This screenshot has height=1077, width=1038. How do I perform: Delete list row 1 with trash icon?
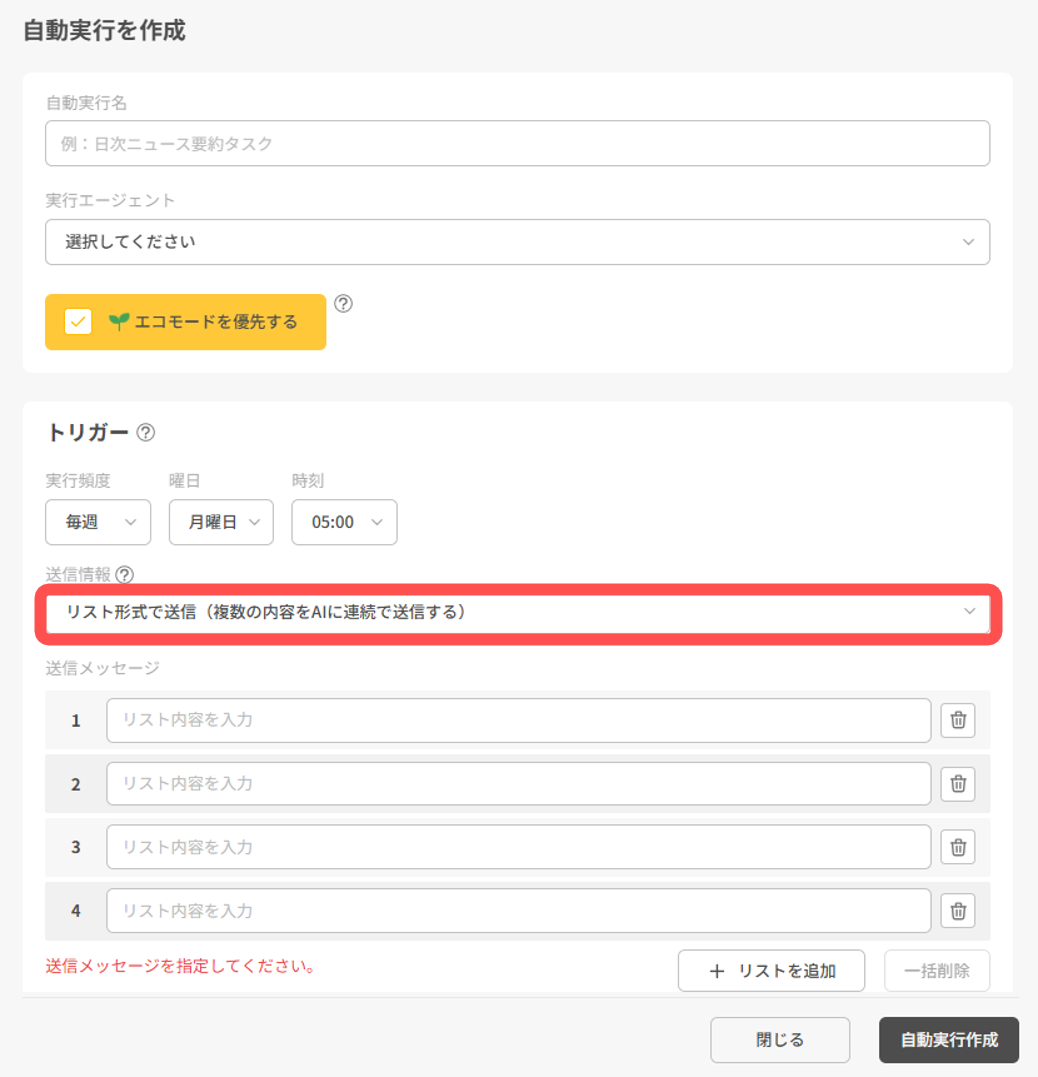[x=958, y=720]
